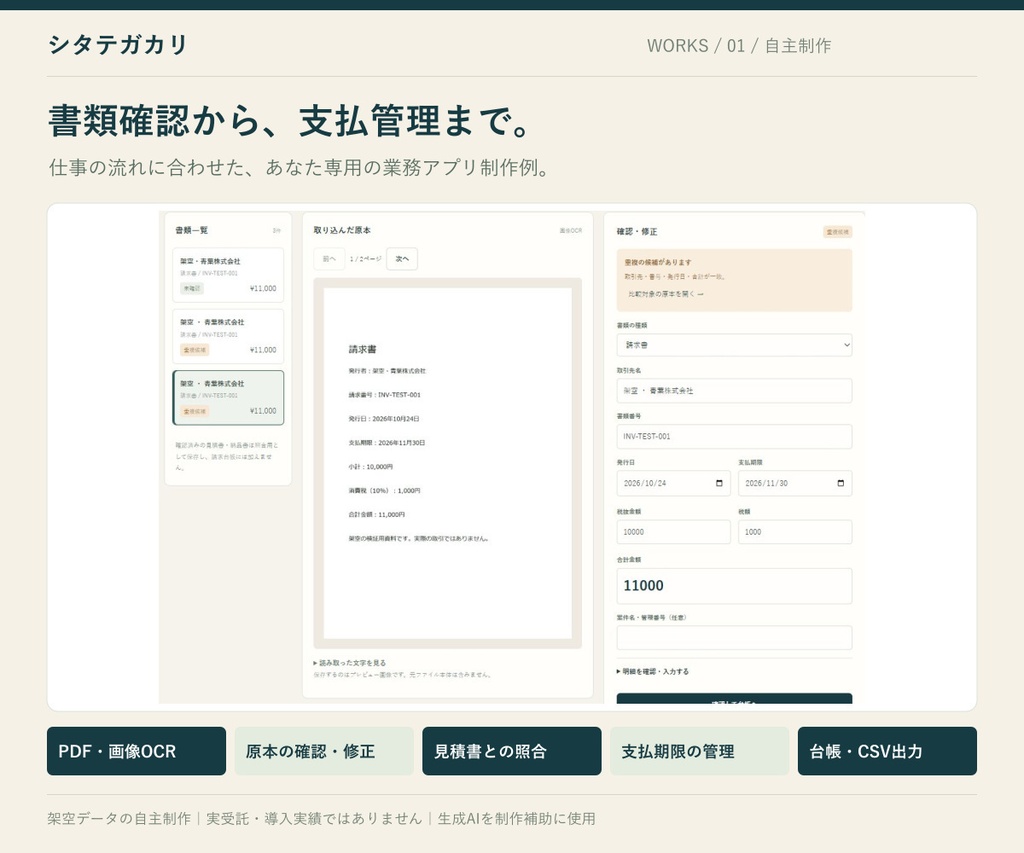
Task: Click document line 請求番号：INV-TEST-001
Action: click(385, 395)
